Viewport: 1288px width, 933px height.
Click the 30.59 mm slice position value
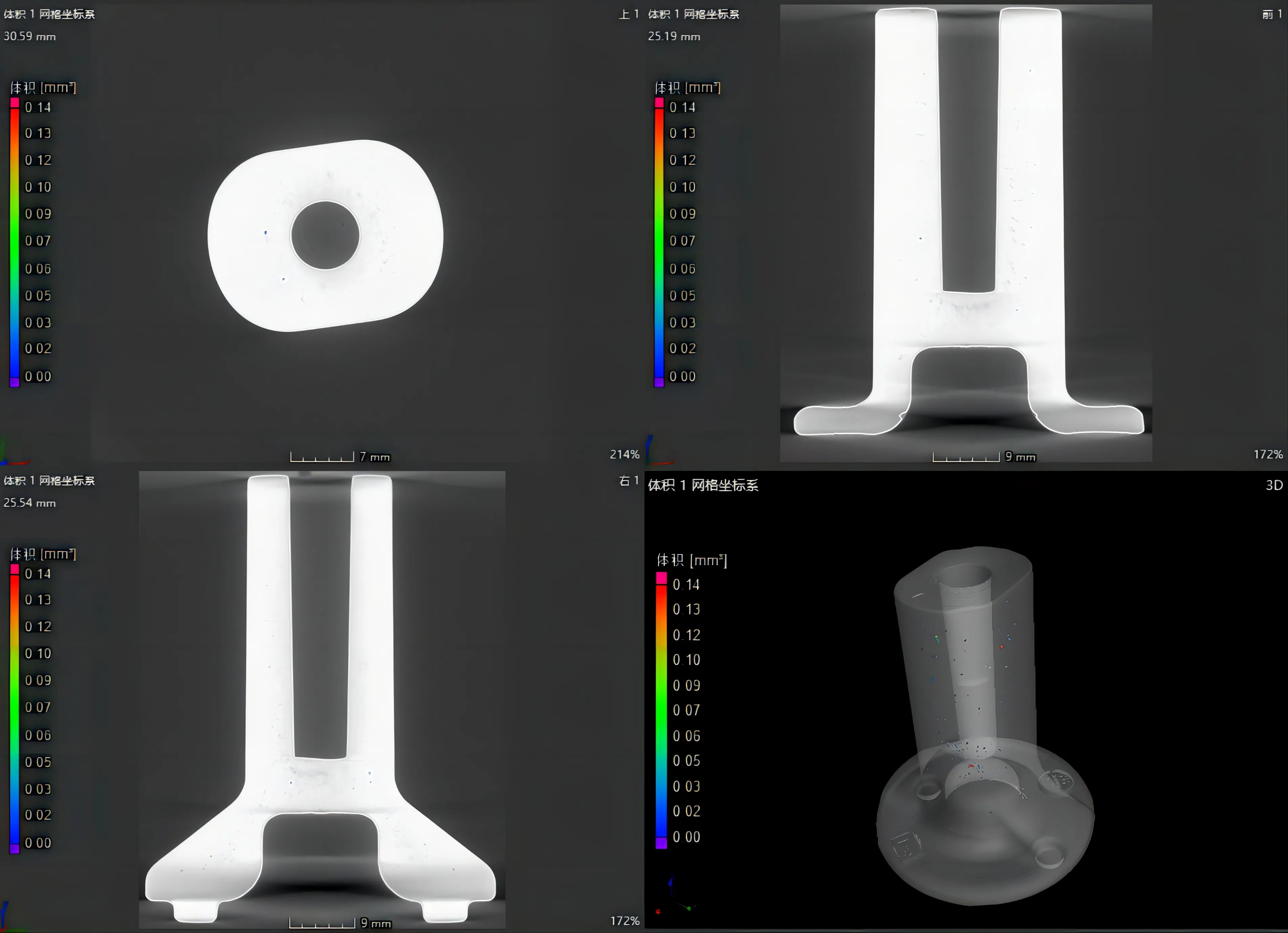pyautogui.click(x=29, y=36)
